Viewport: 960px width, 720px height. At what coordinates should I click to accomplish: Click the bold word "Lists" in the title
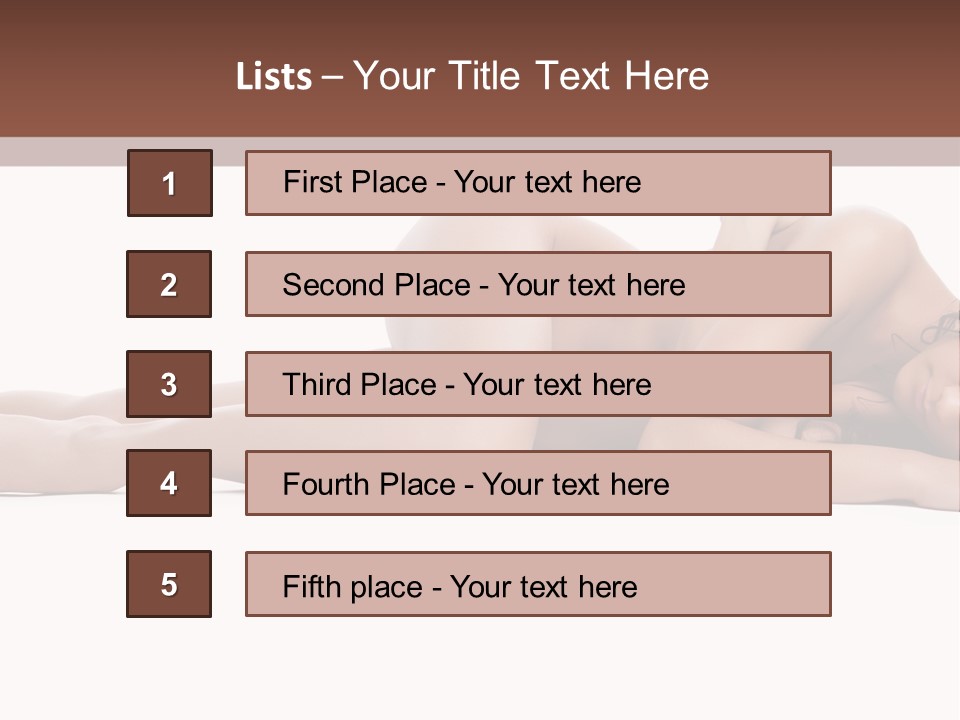tap(273, 77)
